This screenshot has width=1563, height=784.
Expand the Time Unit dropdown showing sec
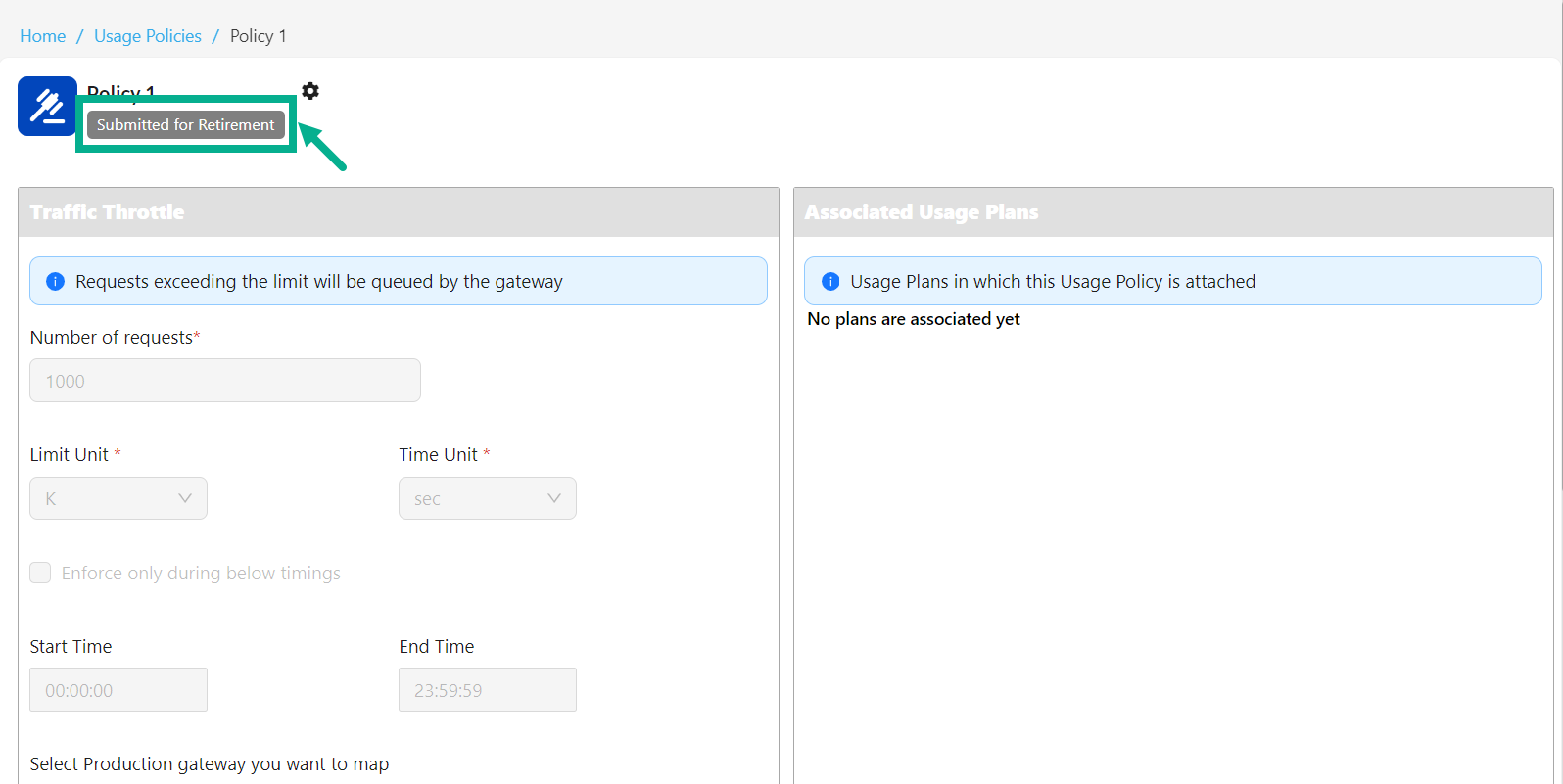click(x=487, y=498)
